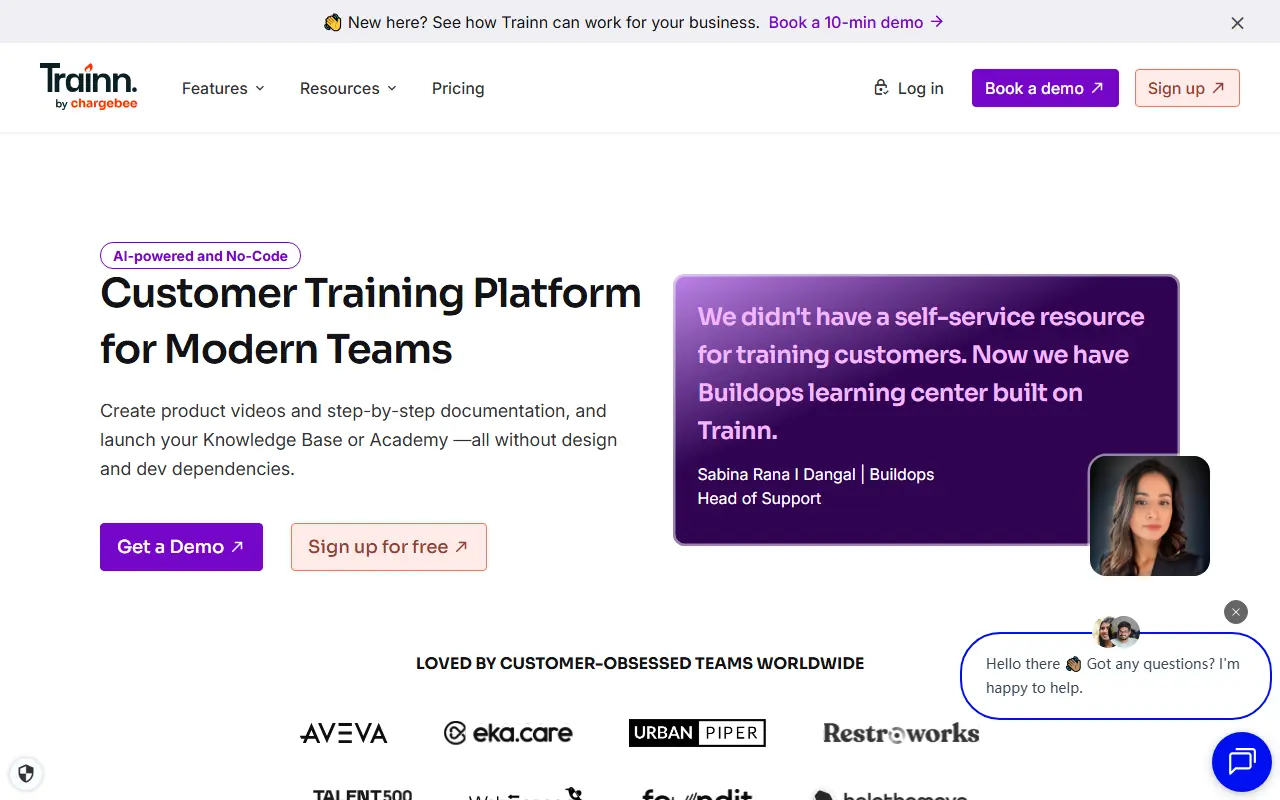Click the chat agents avatar image
The height and width of the screenshot is (800, 1280).
pyautogui.click(x=1117, y=632)
